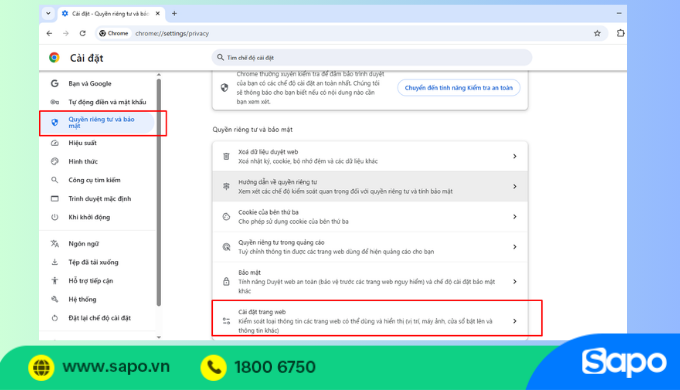Click the browser forward arrow
The height and width of the screenshot is (390, 680).
point(66,33)
